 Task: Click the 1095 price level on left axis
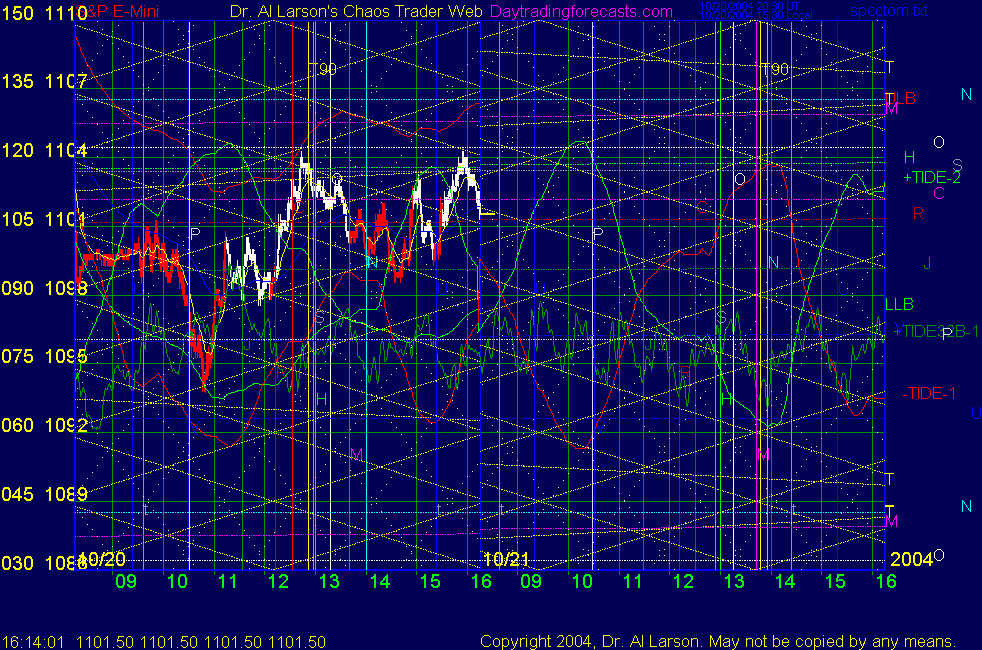[x=65, y=356]
